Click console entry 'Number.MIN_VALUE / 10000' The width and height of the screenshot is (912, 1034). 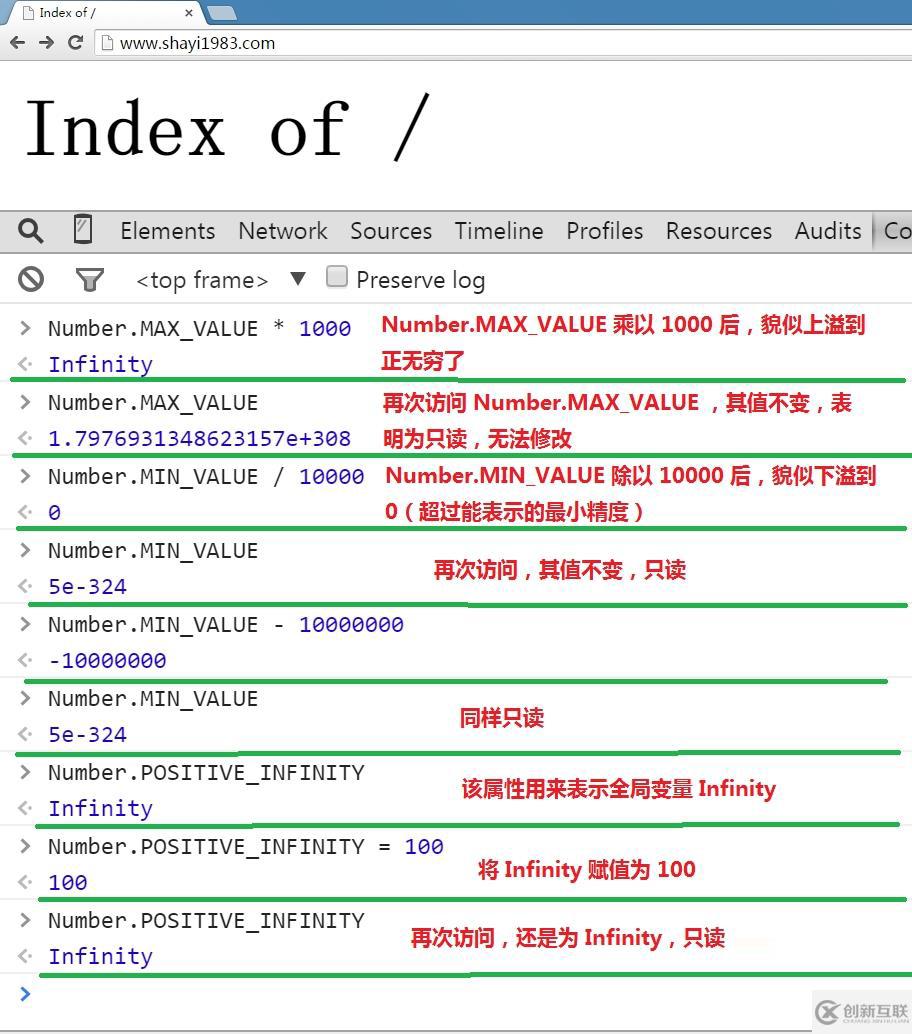point(206,476)
